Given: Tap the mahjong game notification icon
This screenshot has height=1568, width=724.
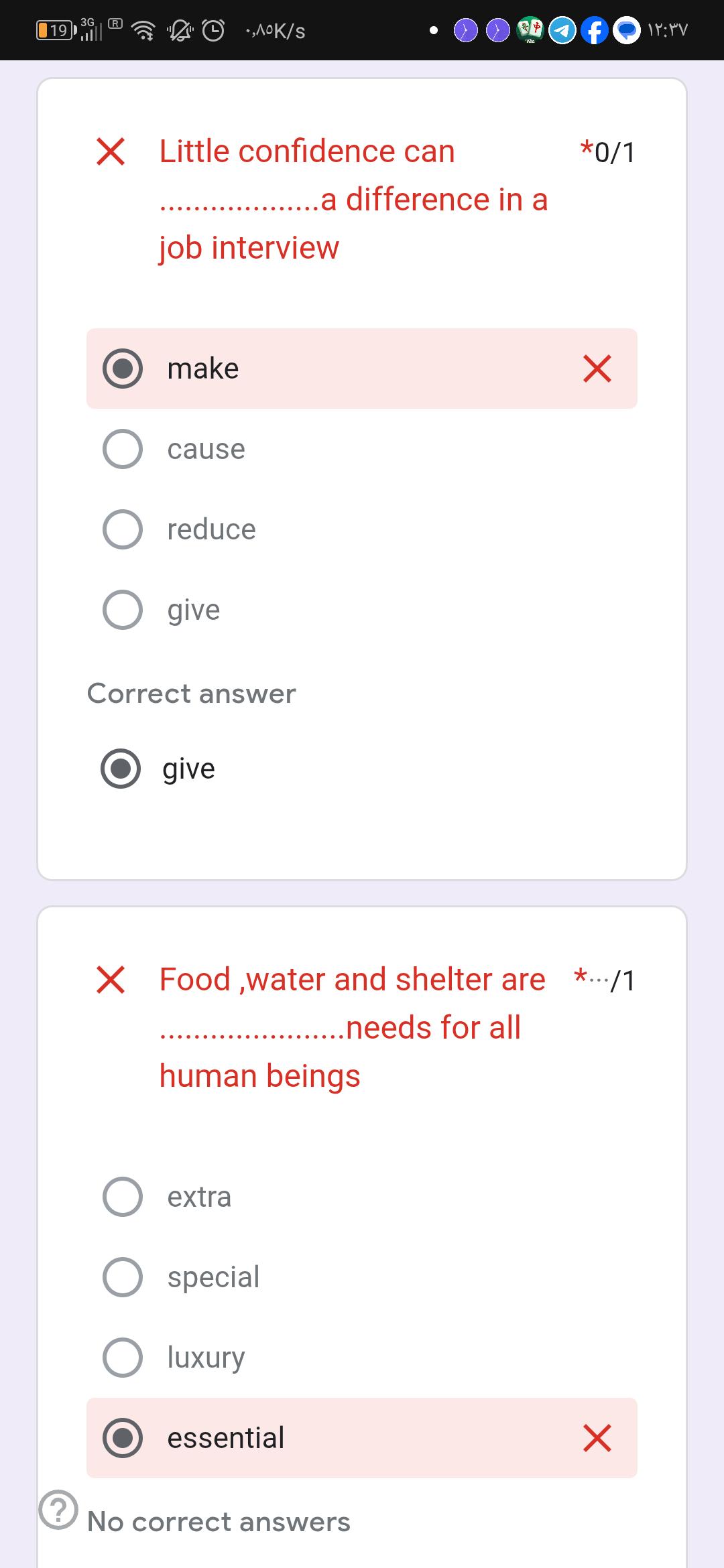Looking at the screenshot, I should (530, 30).
